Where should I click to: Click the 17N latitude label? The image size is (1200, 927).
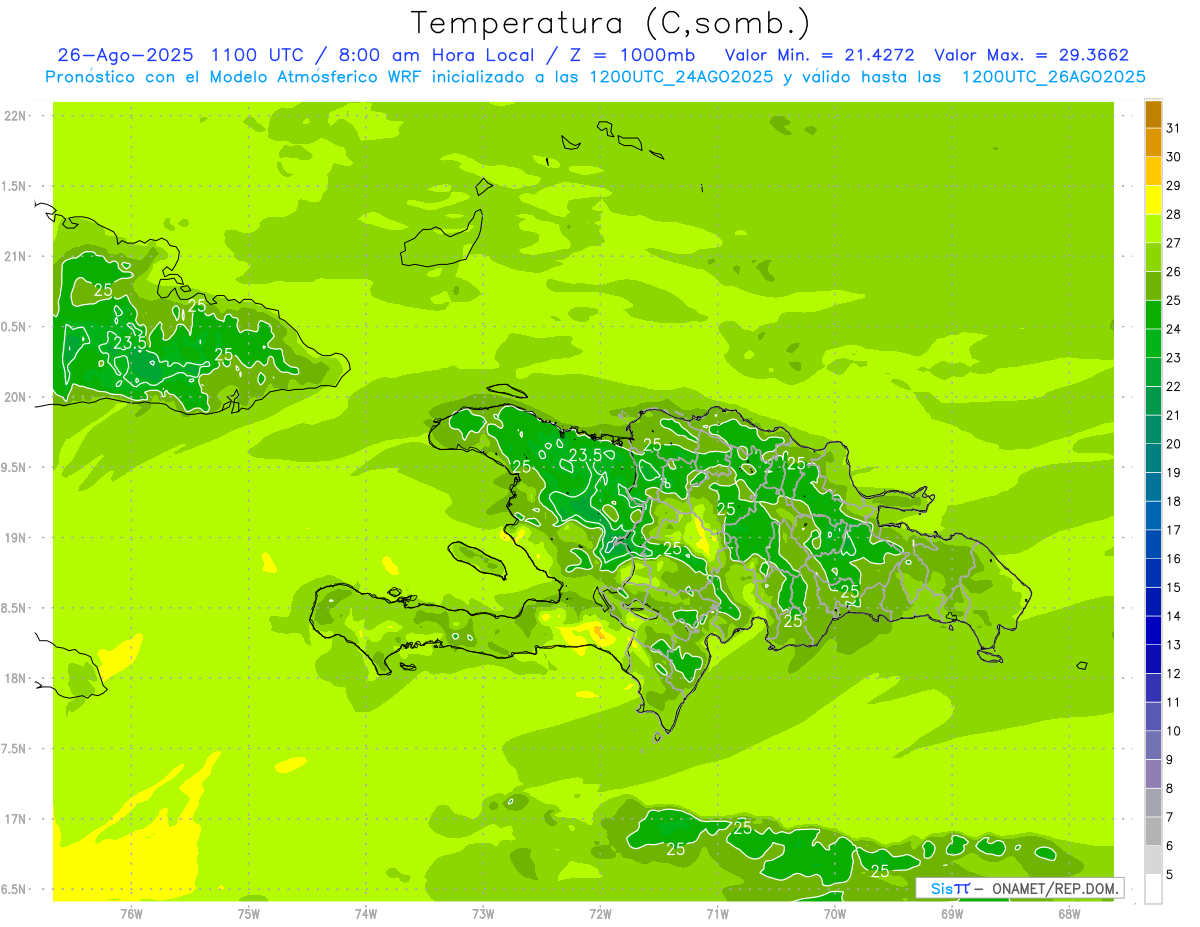click(16, 819)
